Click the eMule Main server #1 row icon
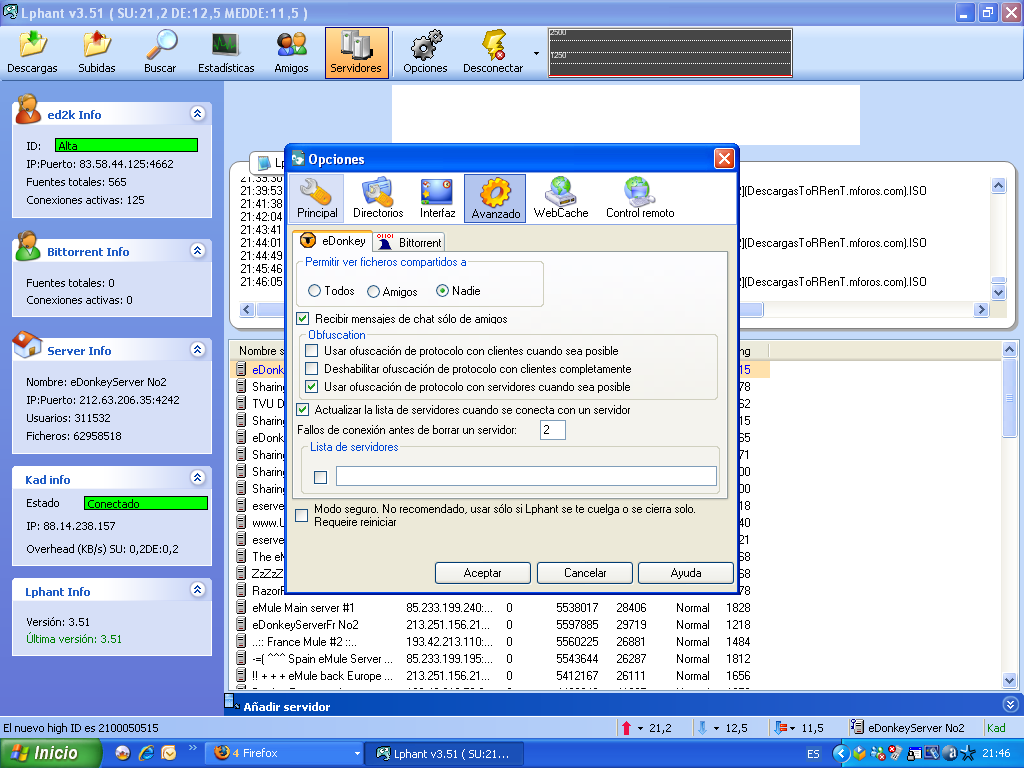This screenshot has height=768, width=1024. tap(241, 607)
